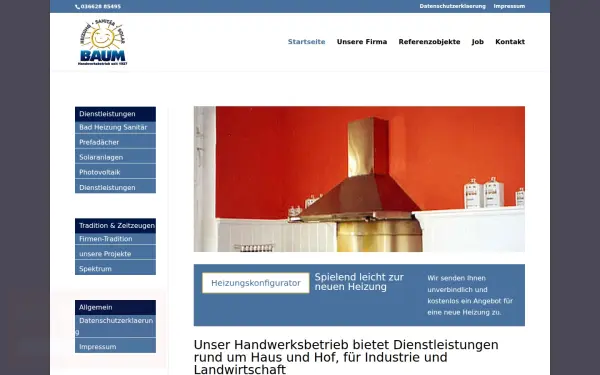
Task: Open the Unsere Firma menu item
Action: pyautogui.click(x=362, y=42)
